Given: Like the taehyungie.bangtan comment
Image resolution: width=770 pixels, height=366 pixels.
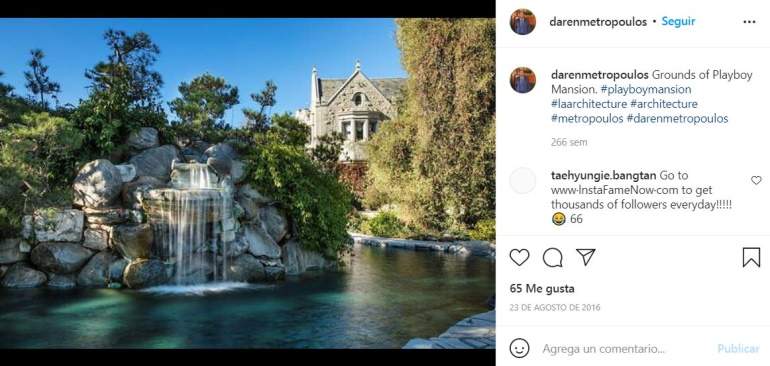Looking at the screenshot, I should pos(756,180).
